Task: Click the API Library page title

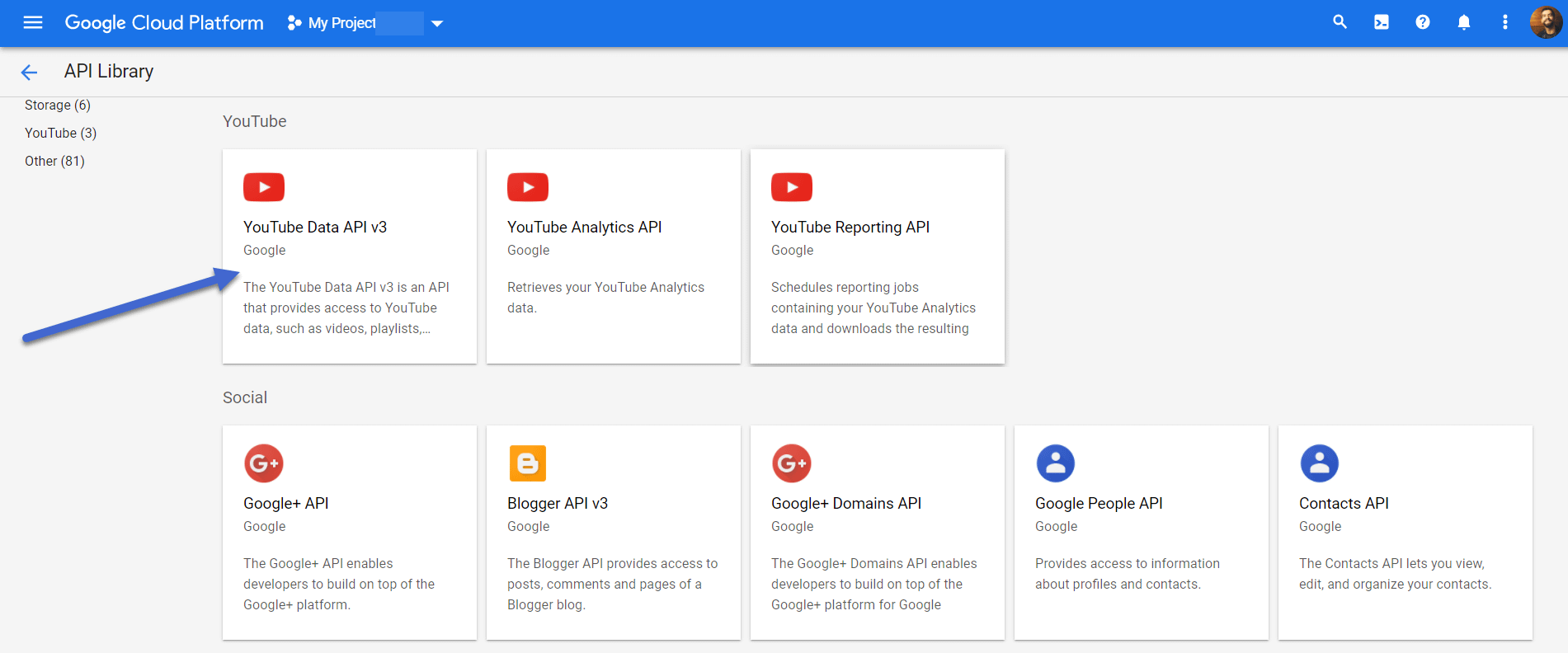Action: tap(109, 72)
